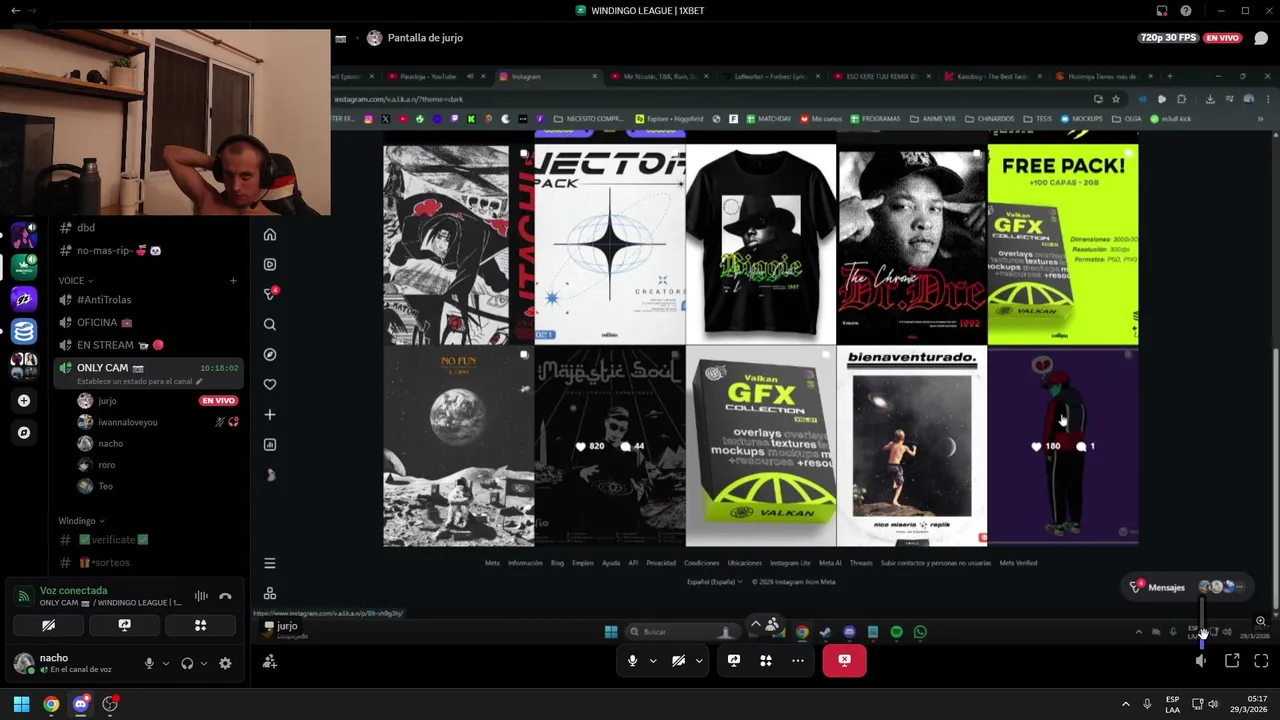Open Discord from the Windows taskbar
The width and height of the screenshot is (1280, 720).
click(81, 704)
